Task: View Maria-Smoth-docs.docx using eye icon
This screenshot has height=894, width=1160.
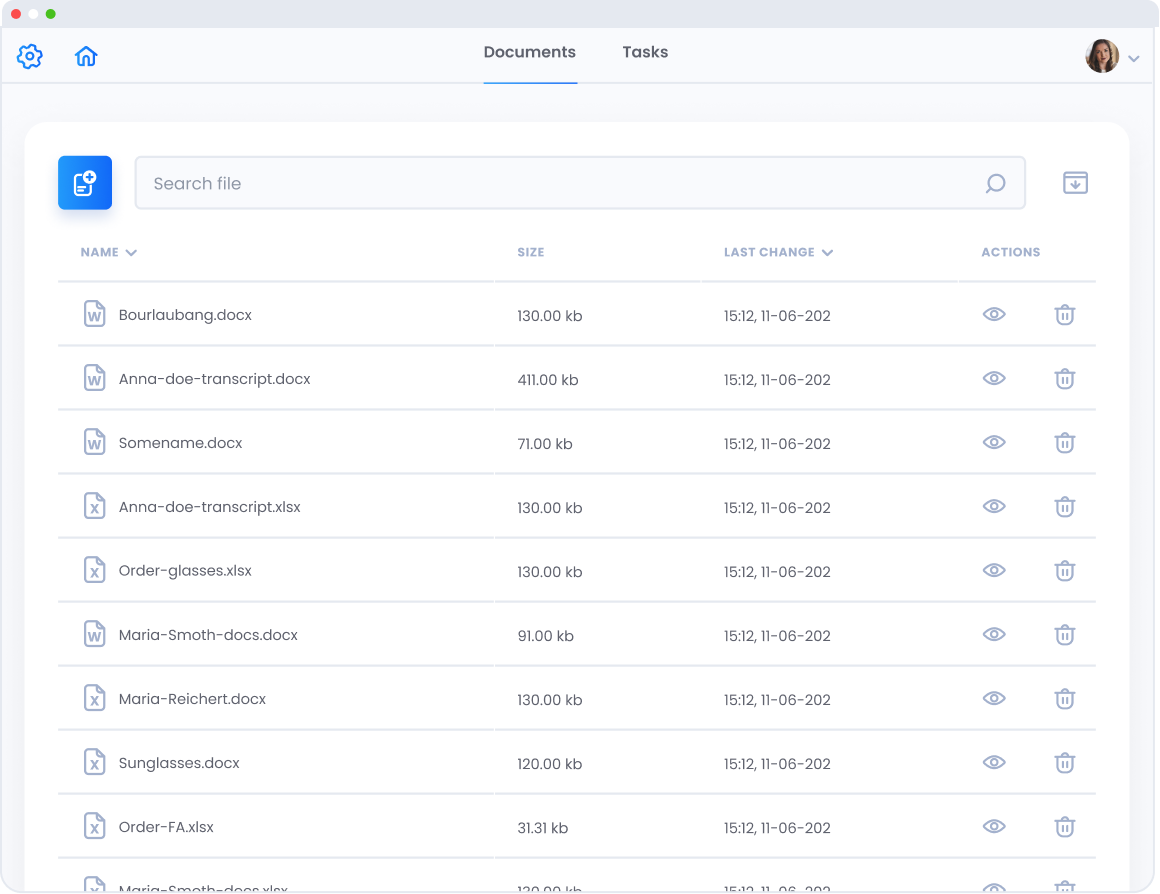Action: click(993, 635)
